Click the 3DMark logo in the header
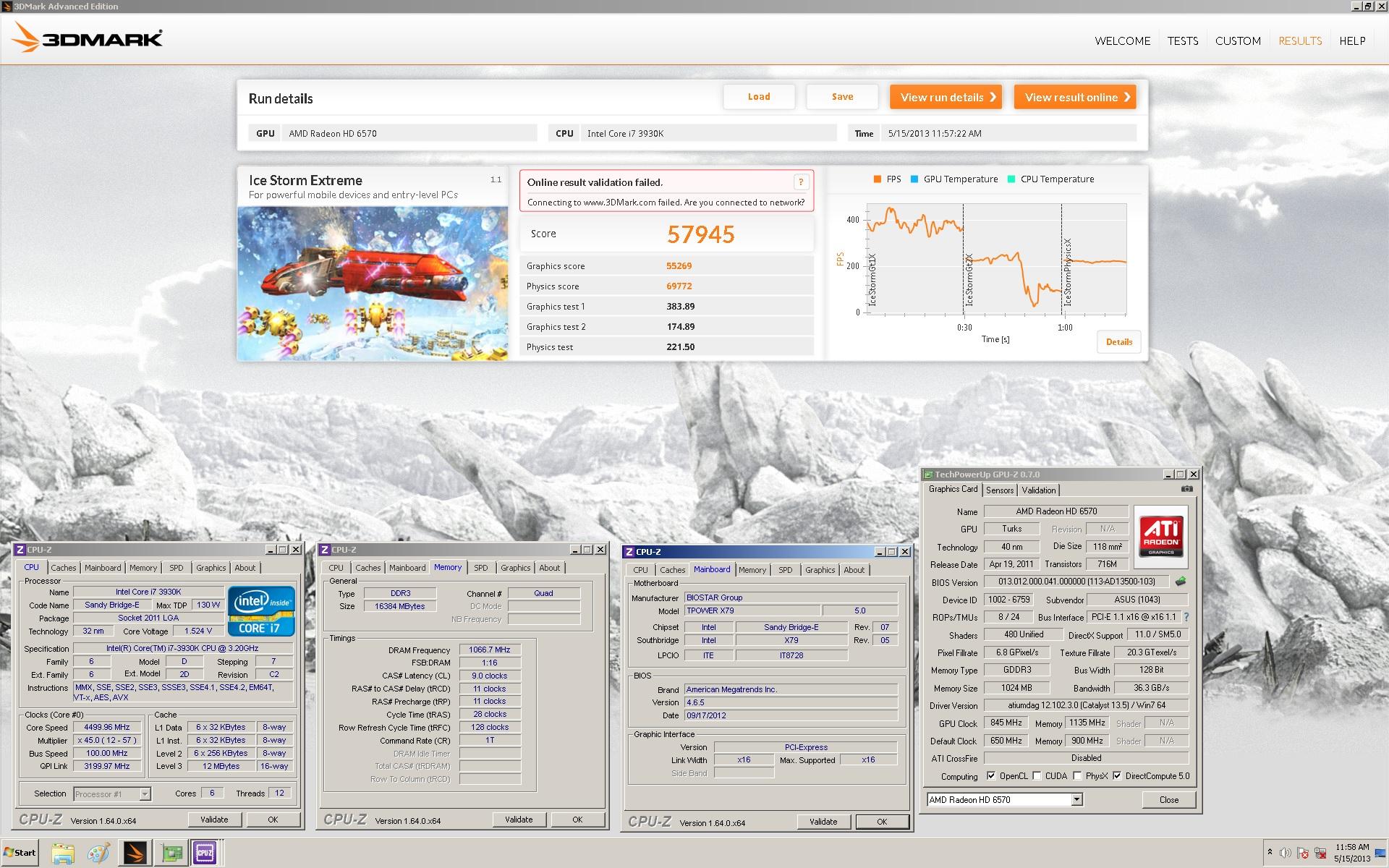1389x868 pixels. pos(88,38)
